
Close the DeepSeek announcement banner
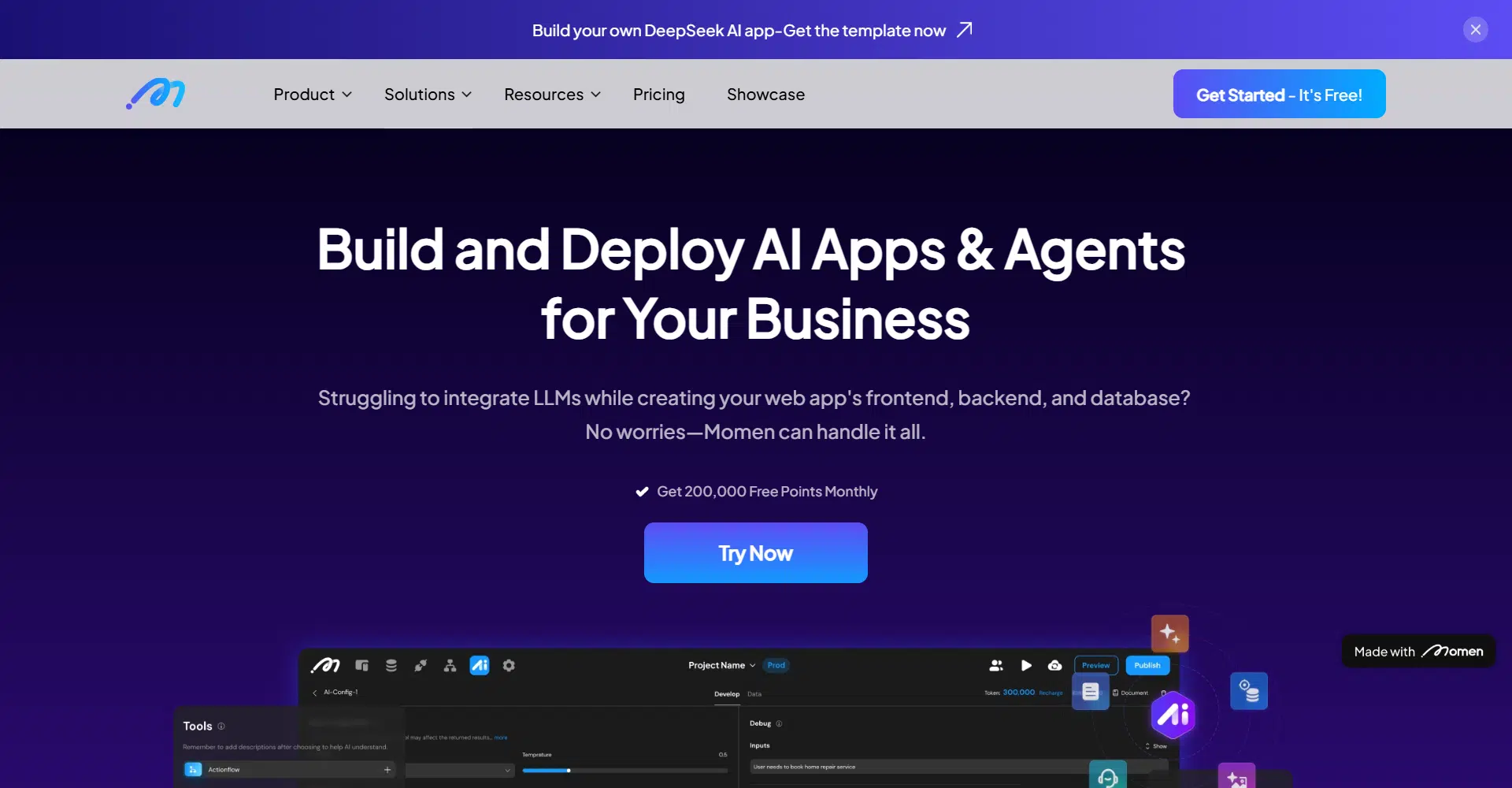click(x=1475, y=30)
